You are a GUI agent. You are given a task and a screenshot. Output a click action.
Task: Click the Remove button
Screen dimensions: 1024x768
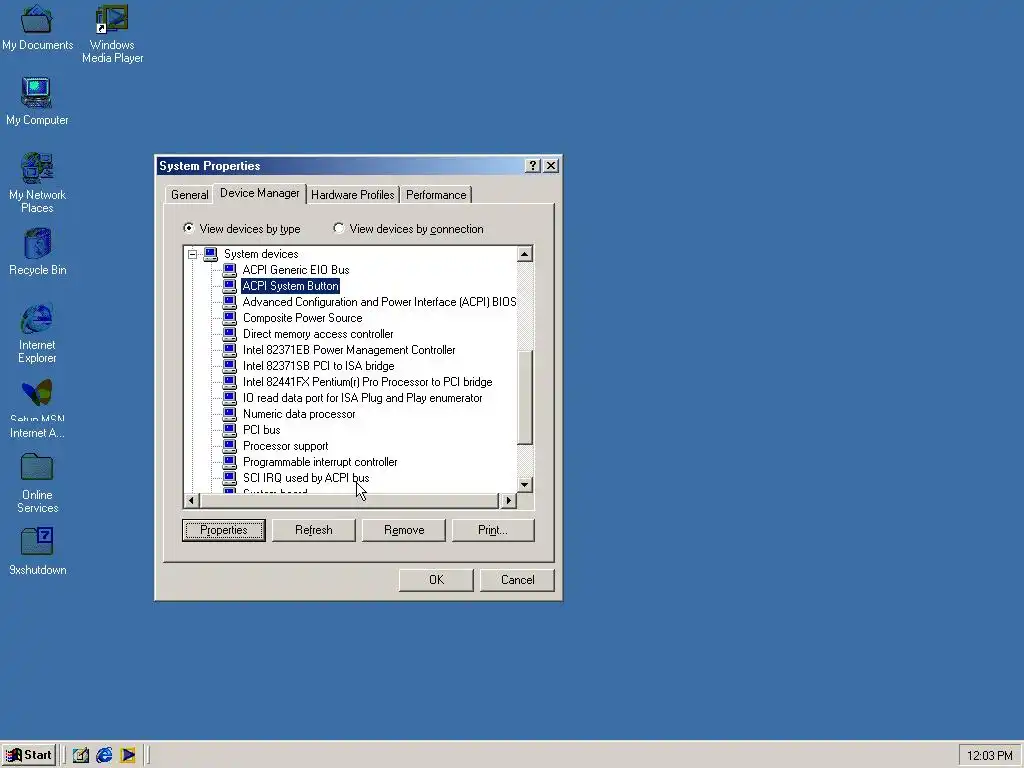[404, 530]
